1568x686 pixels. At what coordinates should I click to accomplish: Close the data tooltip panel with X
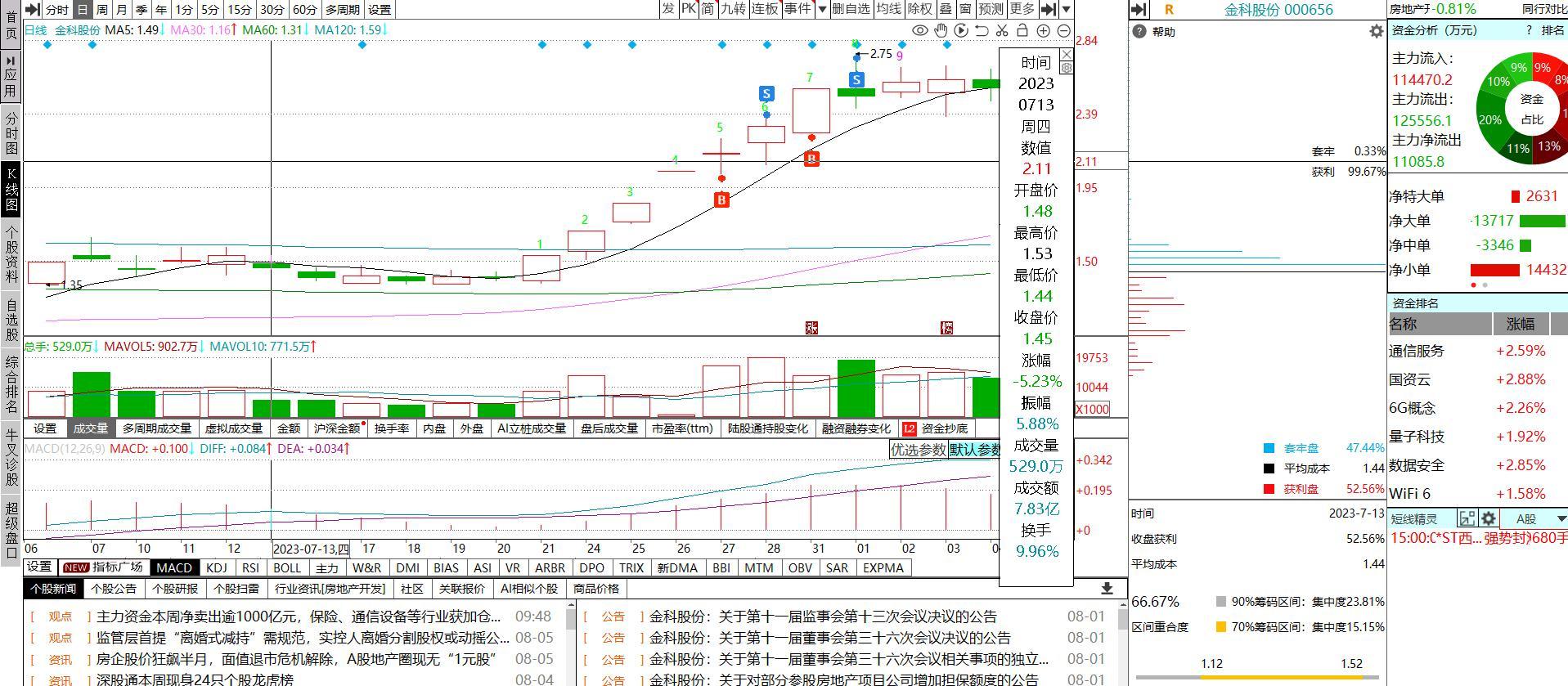1067,54
